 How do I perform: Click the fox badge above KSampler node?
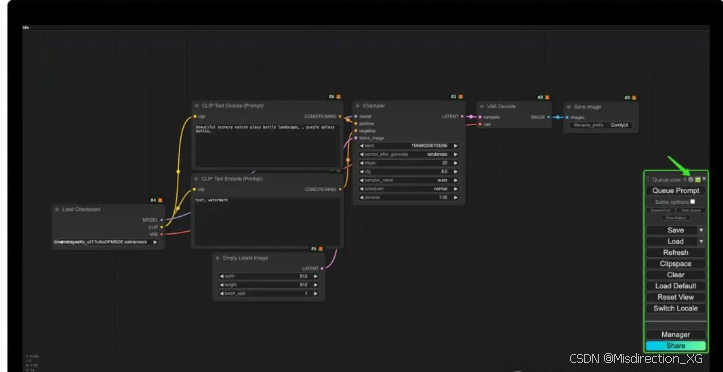pos(460,97)
